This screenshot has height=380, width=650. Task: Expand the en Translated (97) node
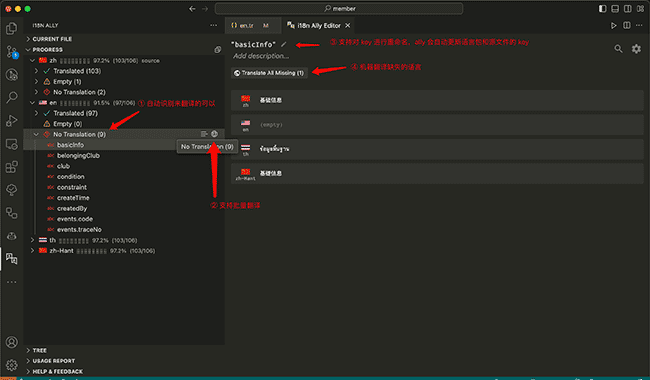click(36, 113)
